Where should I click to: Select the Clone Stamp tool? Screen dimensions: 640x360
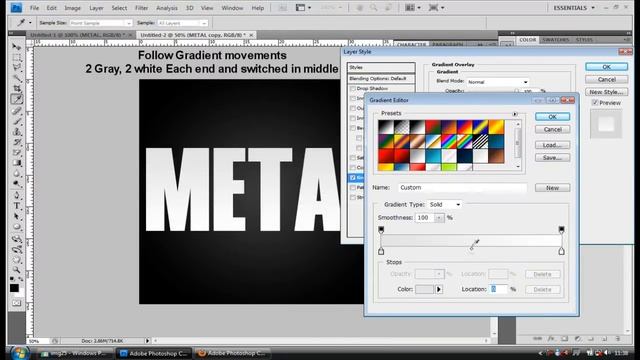16,131
